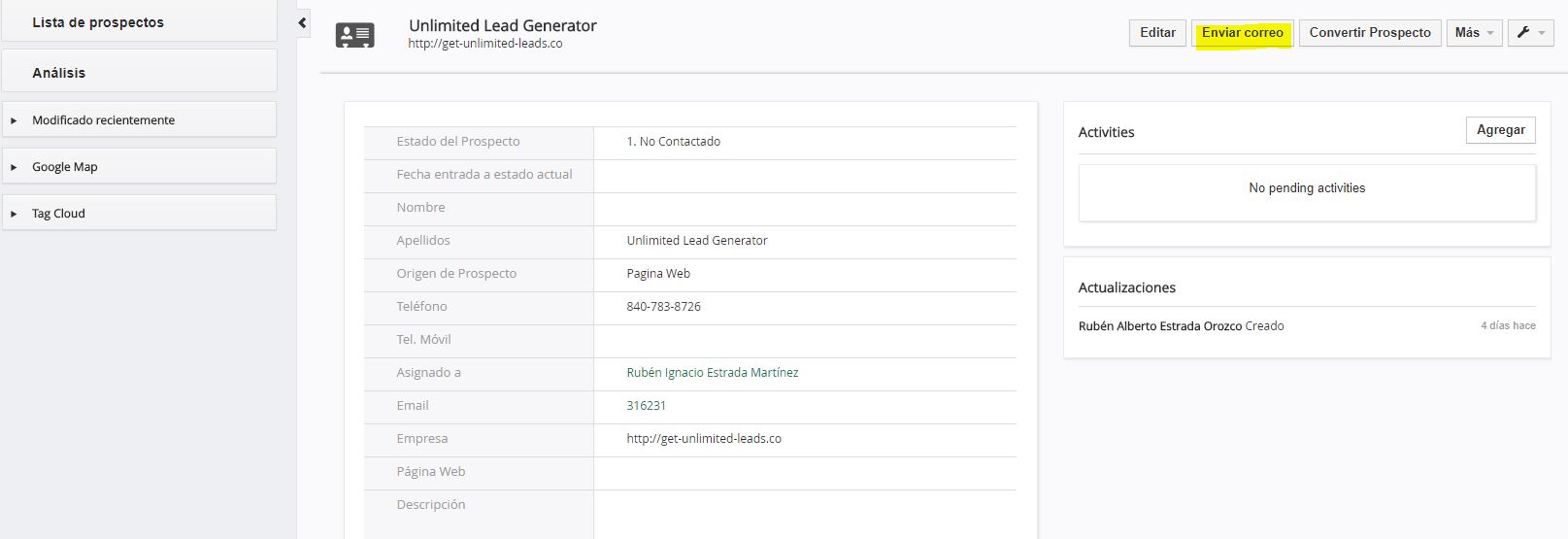The height and width of the screenshot is (539, 1568).
Task: Expand the Tag Cloud section
Action: coord(139,213)
